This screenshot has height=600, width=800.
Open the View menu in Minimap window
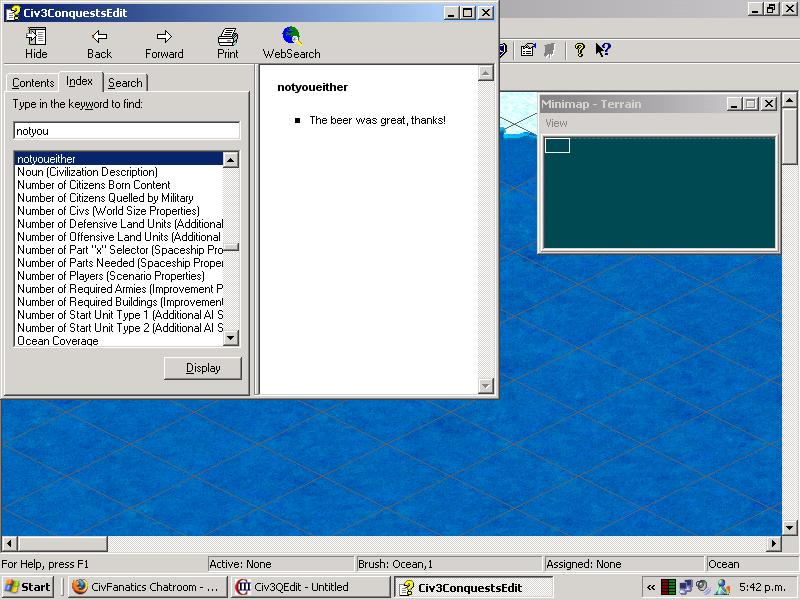point(556,123)
